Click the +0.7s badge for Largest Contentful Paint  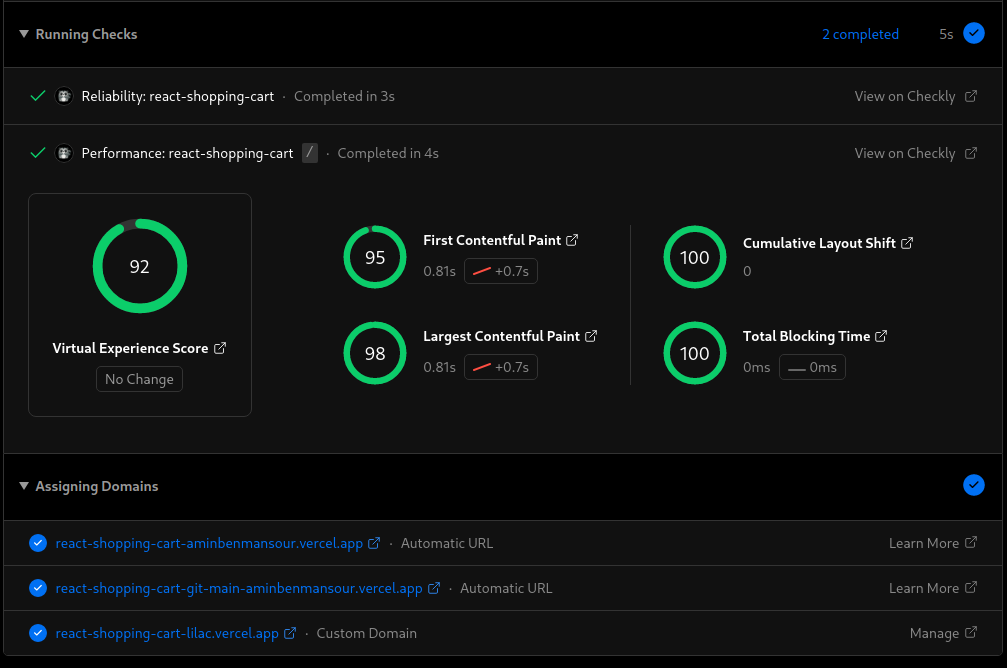tap(501, 367)
